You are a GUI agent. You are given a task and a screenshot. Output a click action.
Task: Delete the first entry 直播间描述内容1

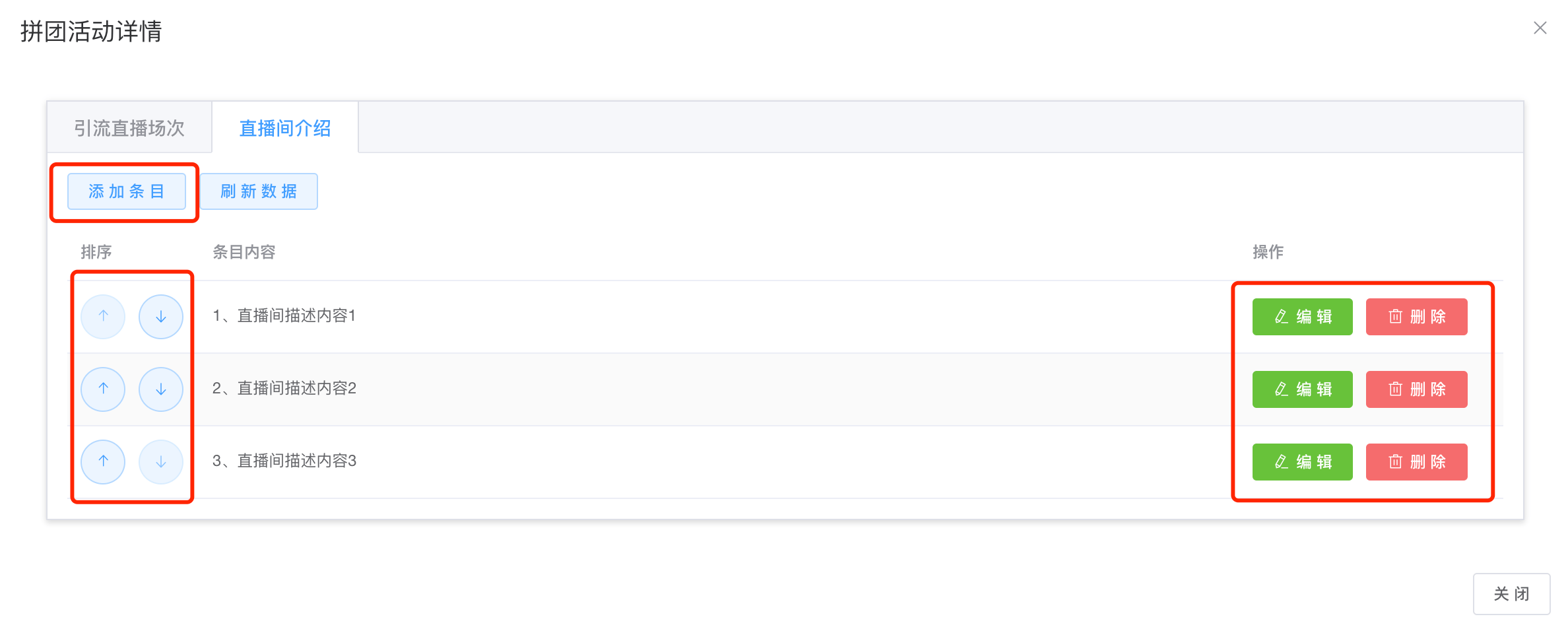pyautogui.click(x=1416, y=317)
